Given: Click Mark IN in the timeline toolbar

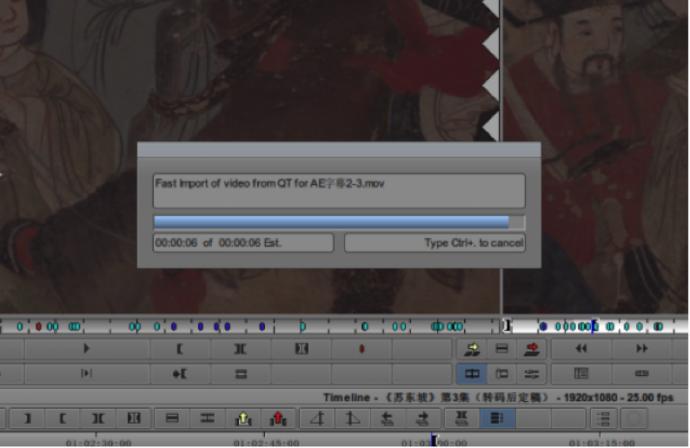Looking at the screenshot, I should click(x=62, y=418).
